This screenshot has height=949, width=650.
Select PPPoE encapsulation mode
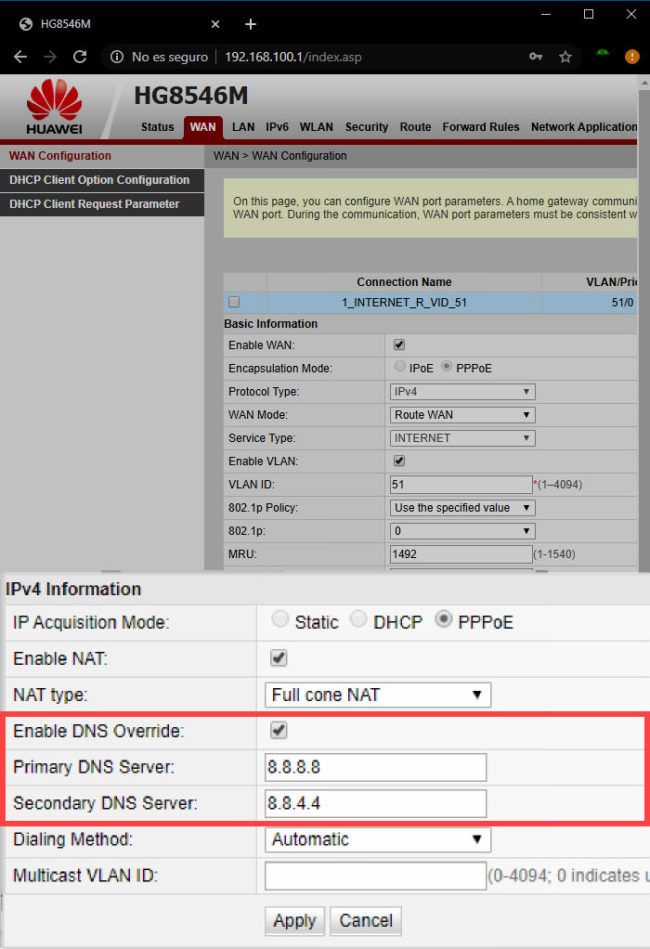tap(447, 367)
